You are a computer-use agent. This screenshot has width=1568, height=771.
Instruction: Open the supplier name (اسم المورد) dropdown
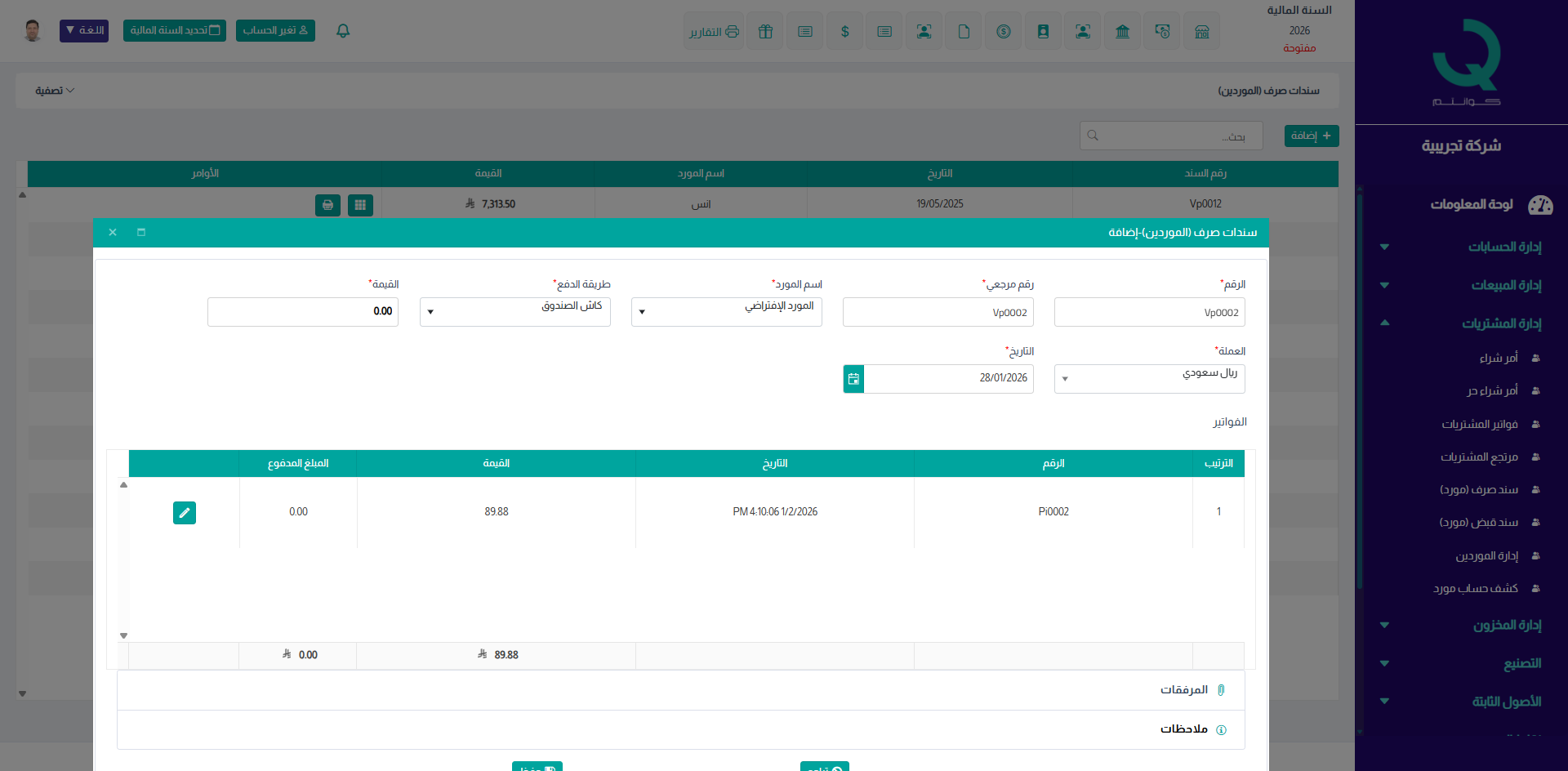[726, 312]
